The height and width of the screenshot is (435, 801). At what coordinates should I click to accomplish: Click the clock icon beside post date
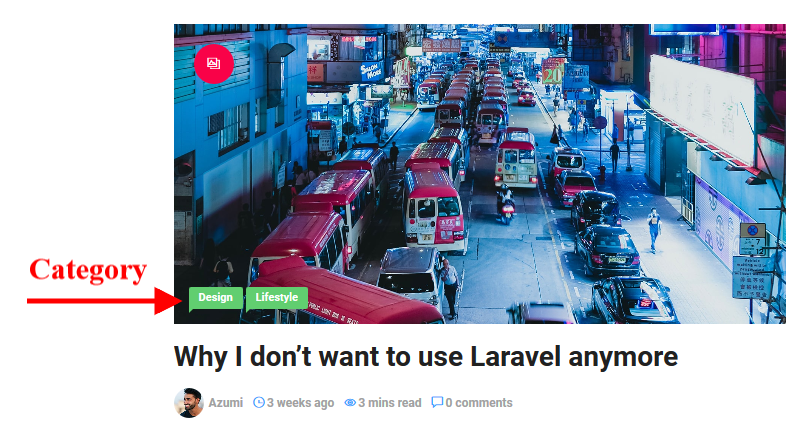pos(259,402)
